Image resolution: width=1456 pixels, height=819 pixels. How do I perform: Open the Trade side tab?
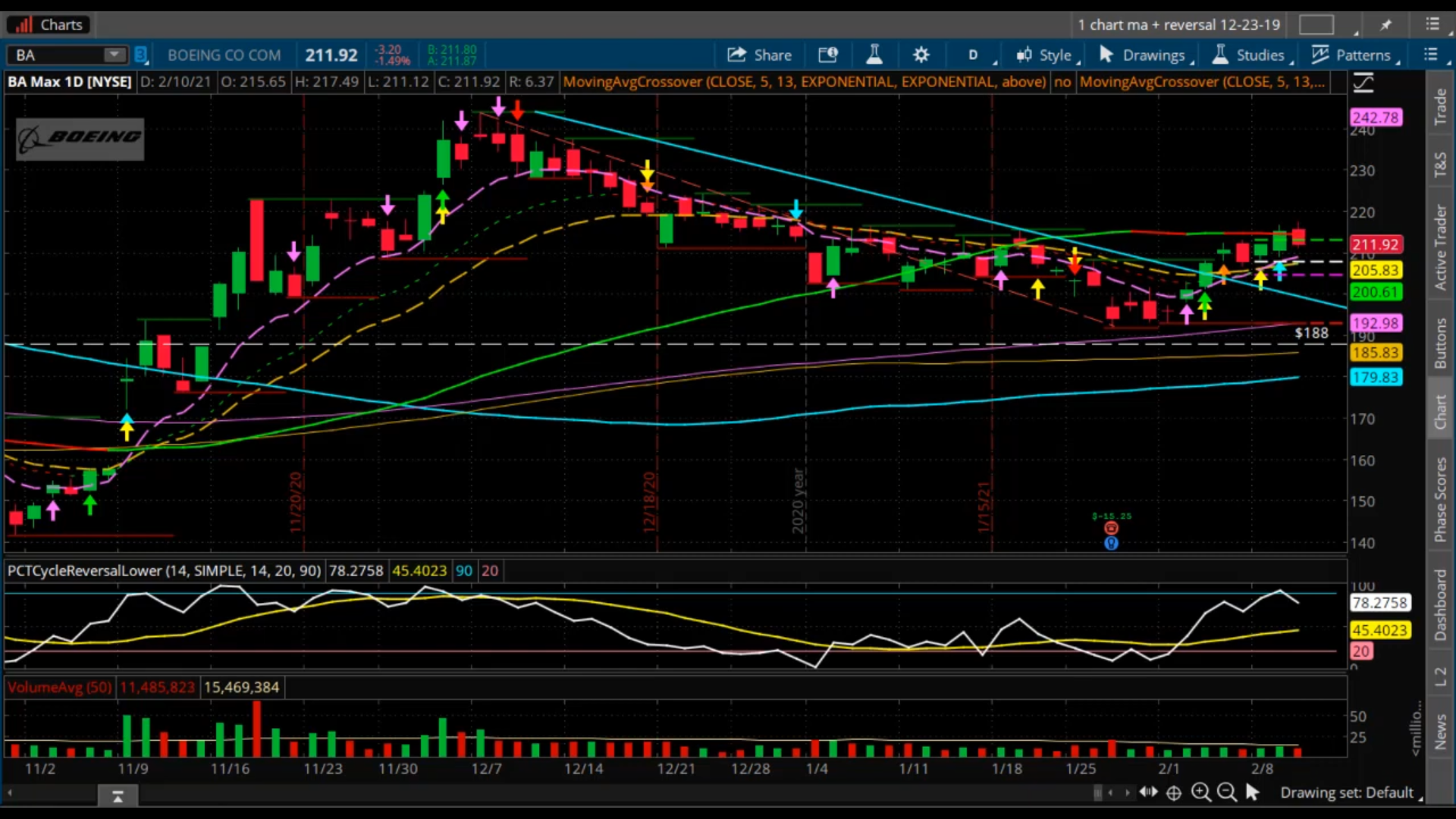[x=1441, y=107]
